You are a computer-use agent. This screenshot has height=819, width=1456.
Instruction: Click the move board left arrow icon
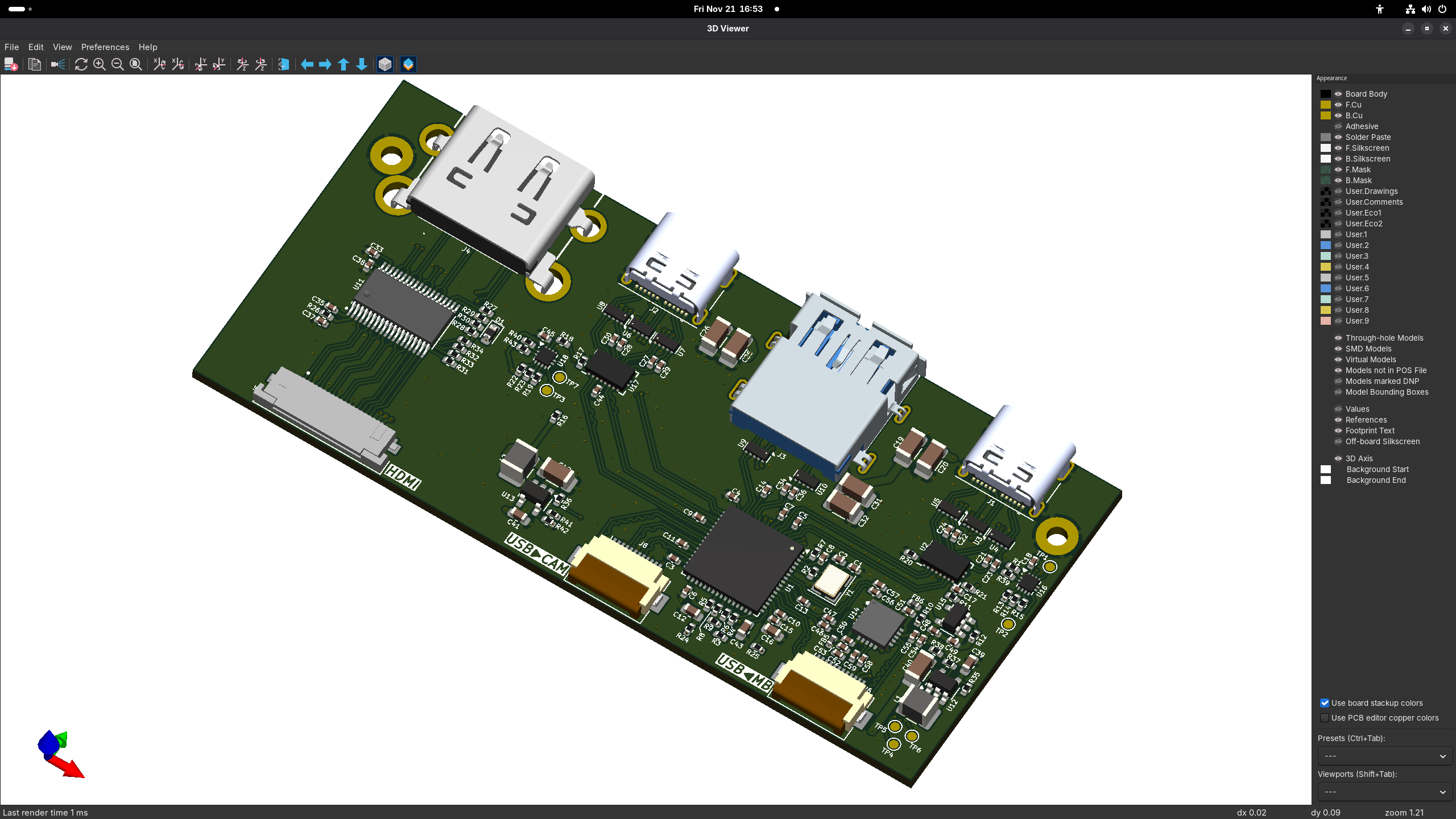click(307, 64)
